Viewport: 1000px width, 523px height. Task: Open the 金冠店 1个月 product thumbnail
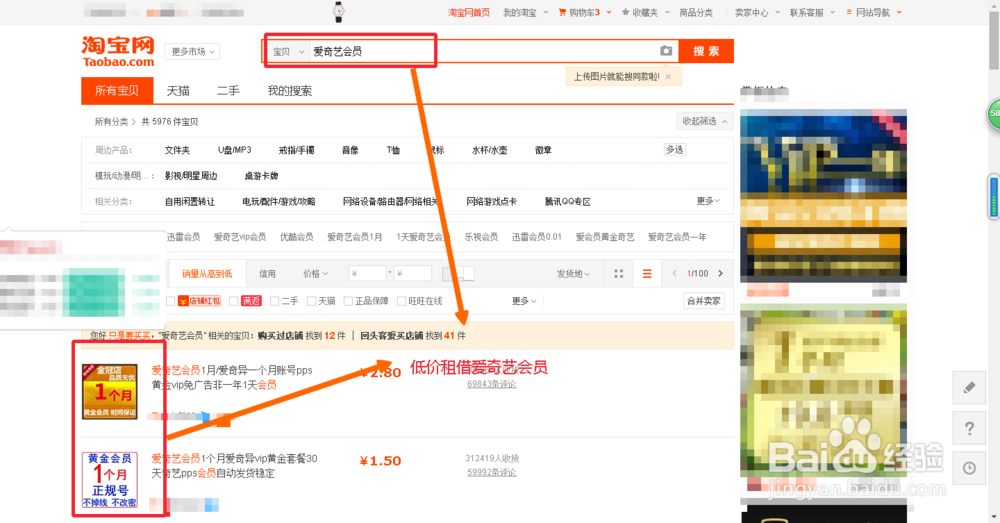(x=110, y=391)
